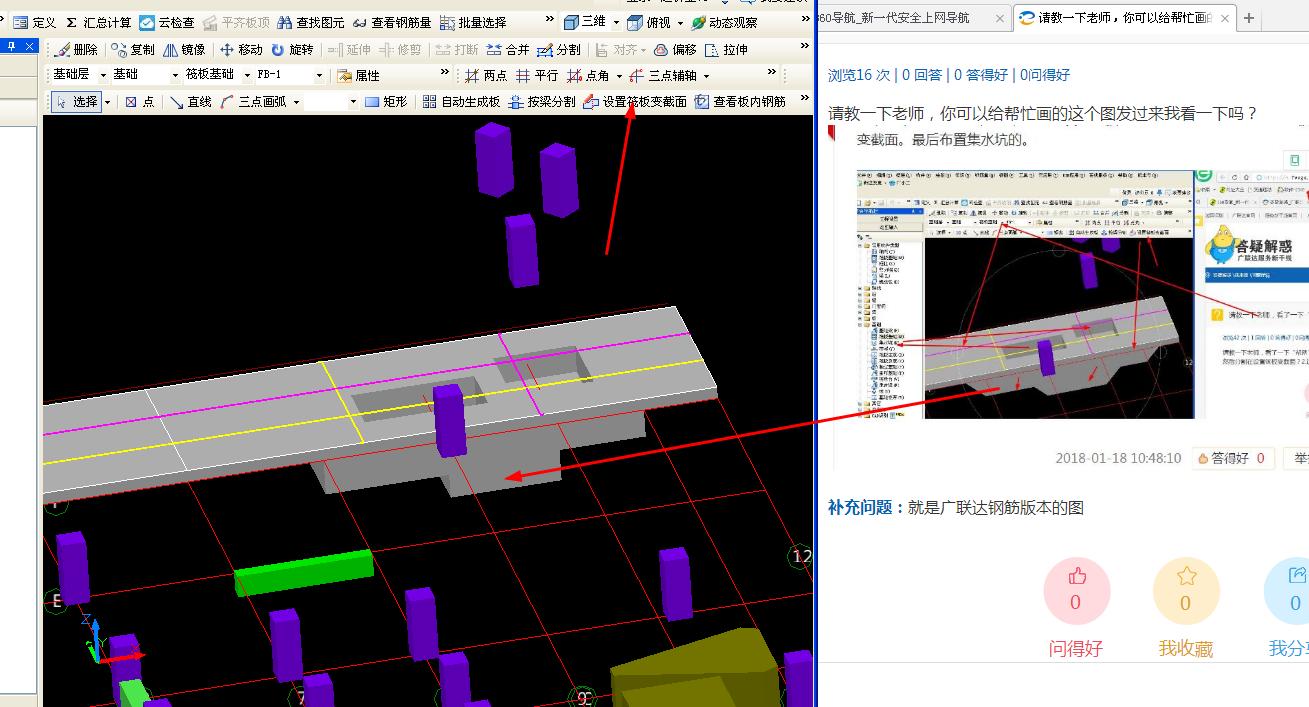Select the 移动 move tool
Screen dimensions: 1309x707
click(x=241, y=49)
